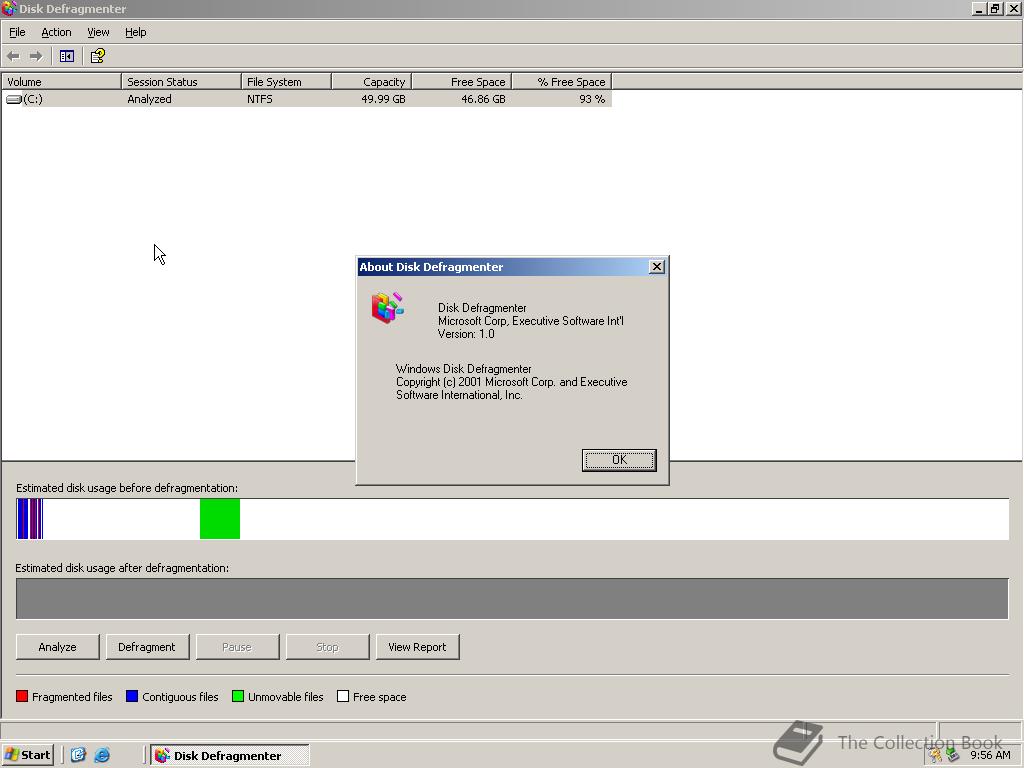The height and width of the screenshot is (768, 1024).
Task: Click the Disk Defragmenter title bar icon
Action: pos(8,8)
